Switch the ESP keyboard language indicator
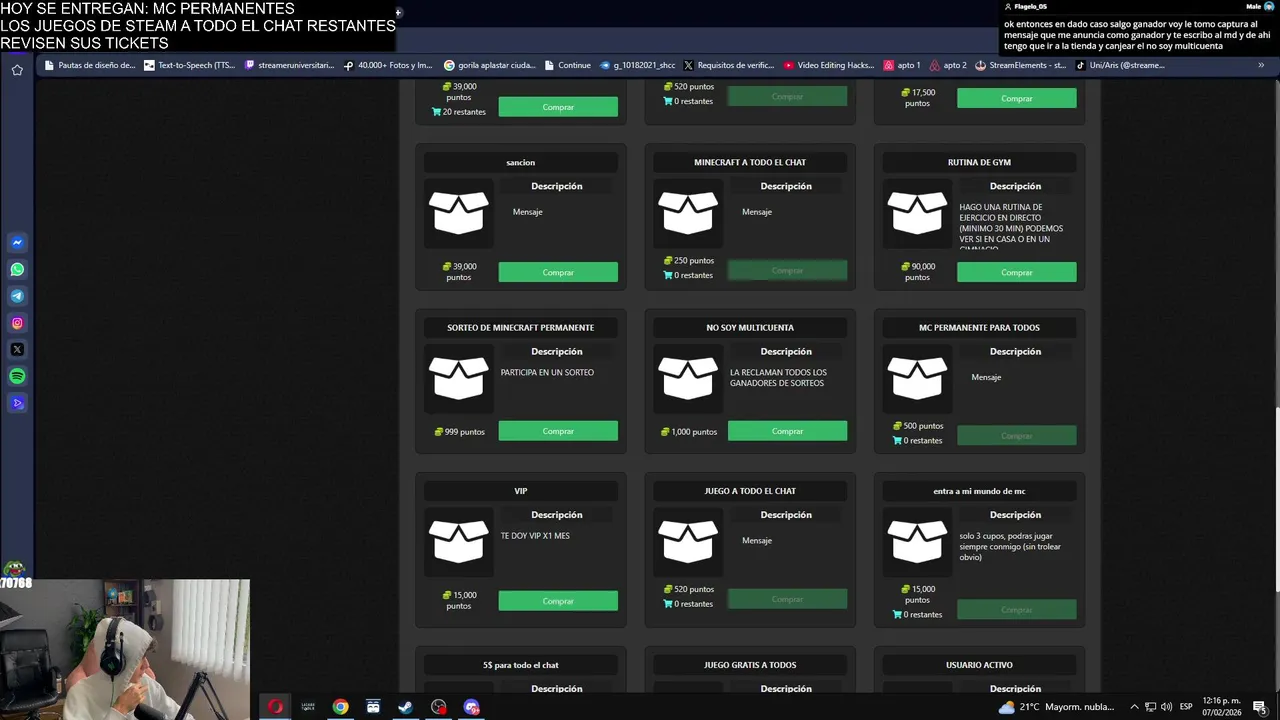 pyautogui.click(x=1187, y=707)
